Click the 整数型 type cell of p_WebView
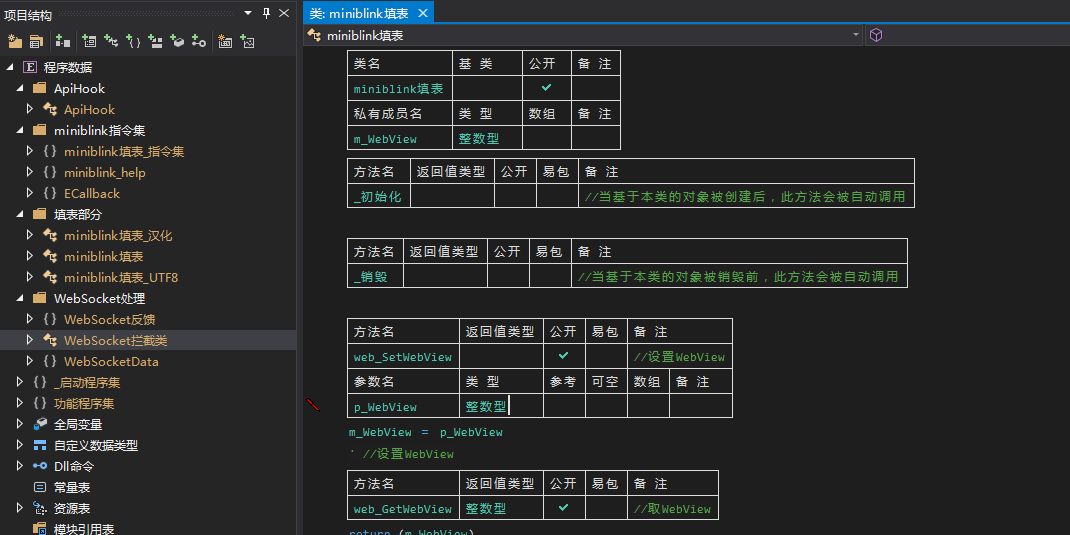This screenshot has height=535, width=1070. 485,406
